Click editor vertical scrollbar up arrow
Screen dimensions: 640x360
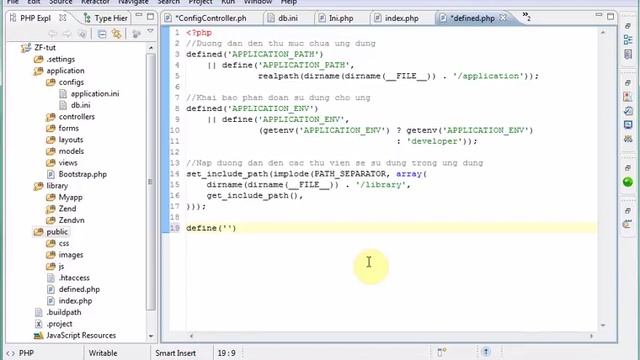point(603,32)
